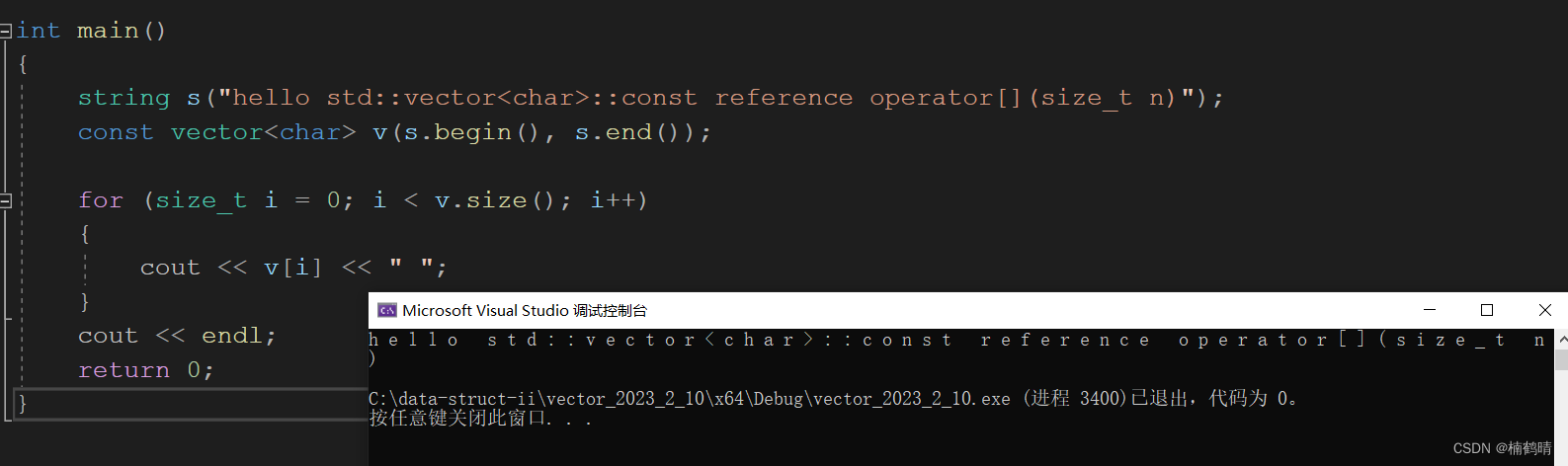Minimize the debug console window
1568x466 pixels.
click(1429, 310)
